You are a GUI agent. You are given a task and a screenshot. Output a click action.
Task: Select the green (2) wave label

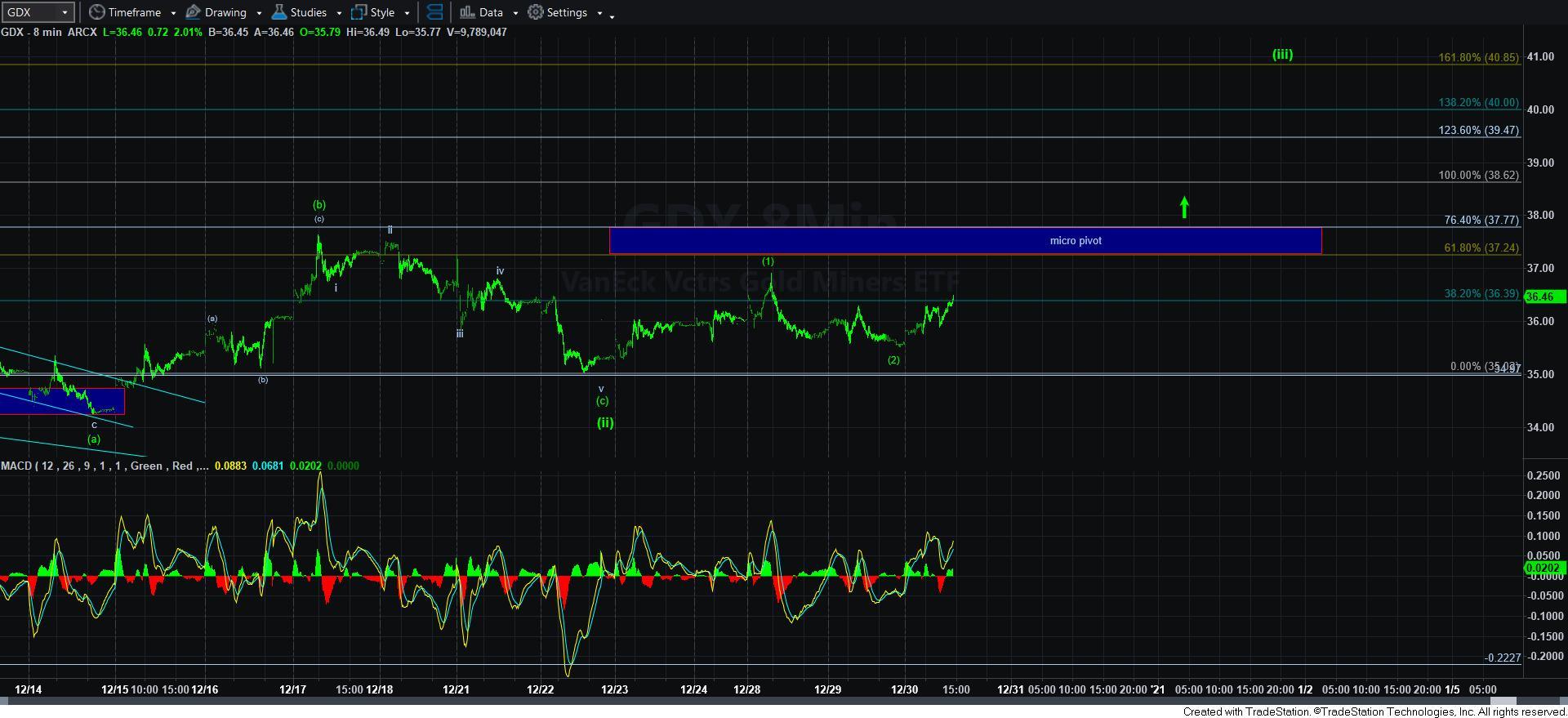tap(893, 360)
